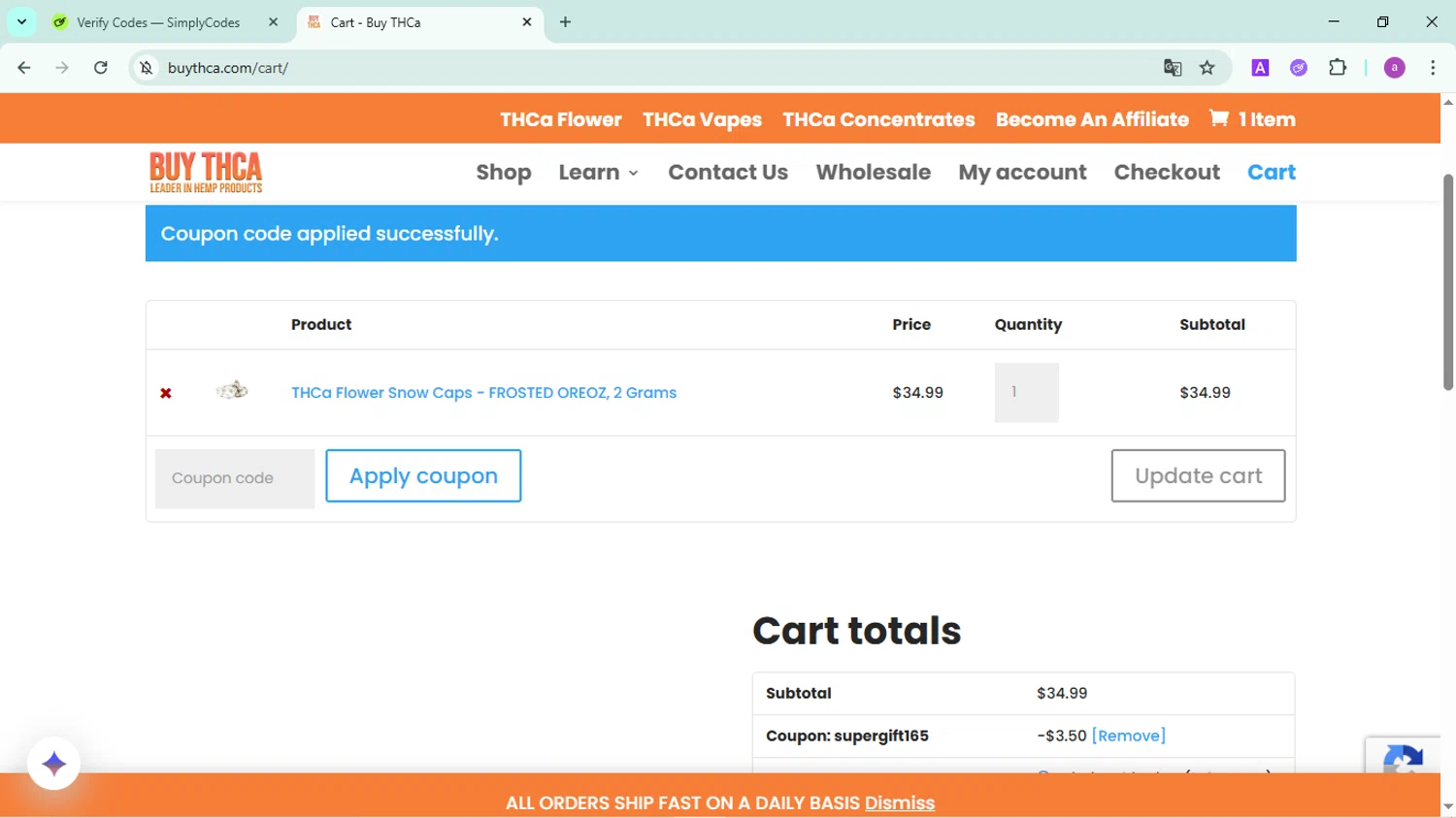Screen dimensions: 1456x818
Task: Open My account page
Action: pos(1022,173)
